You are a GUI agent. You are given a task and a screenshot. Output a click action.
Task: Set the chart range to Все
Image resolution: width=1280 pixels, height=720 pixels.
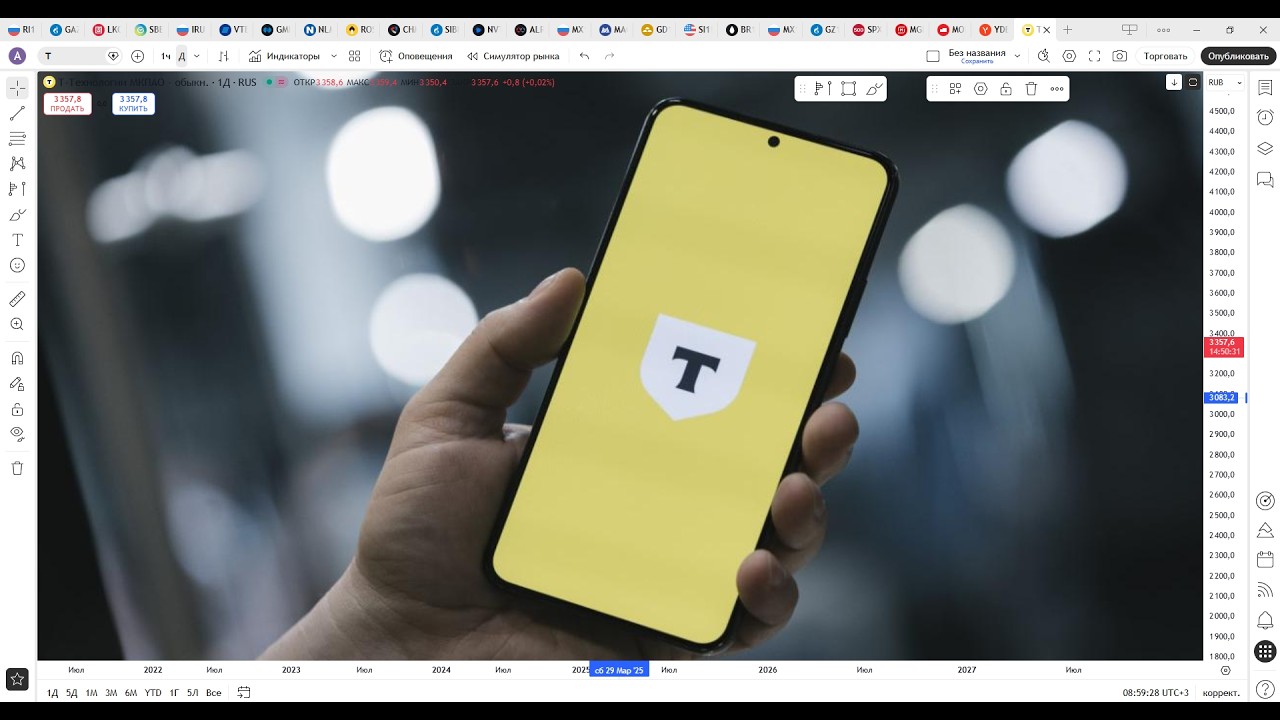[213, 693]
